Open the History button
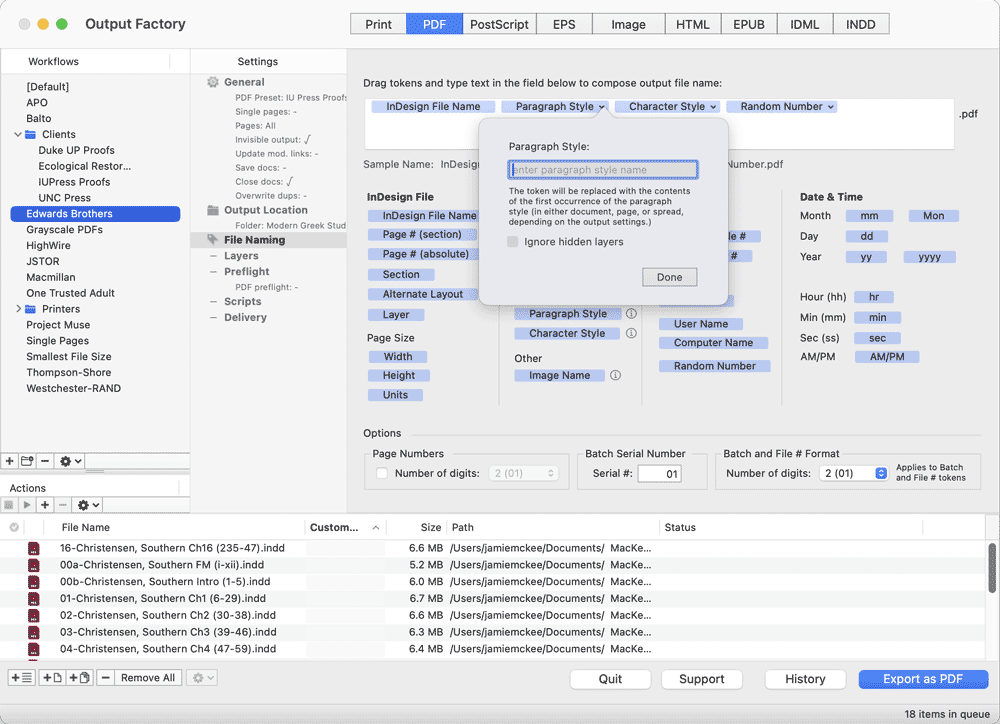This screenshot has height=724, width=1000. [x=805, y=679]
